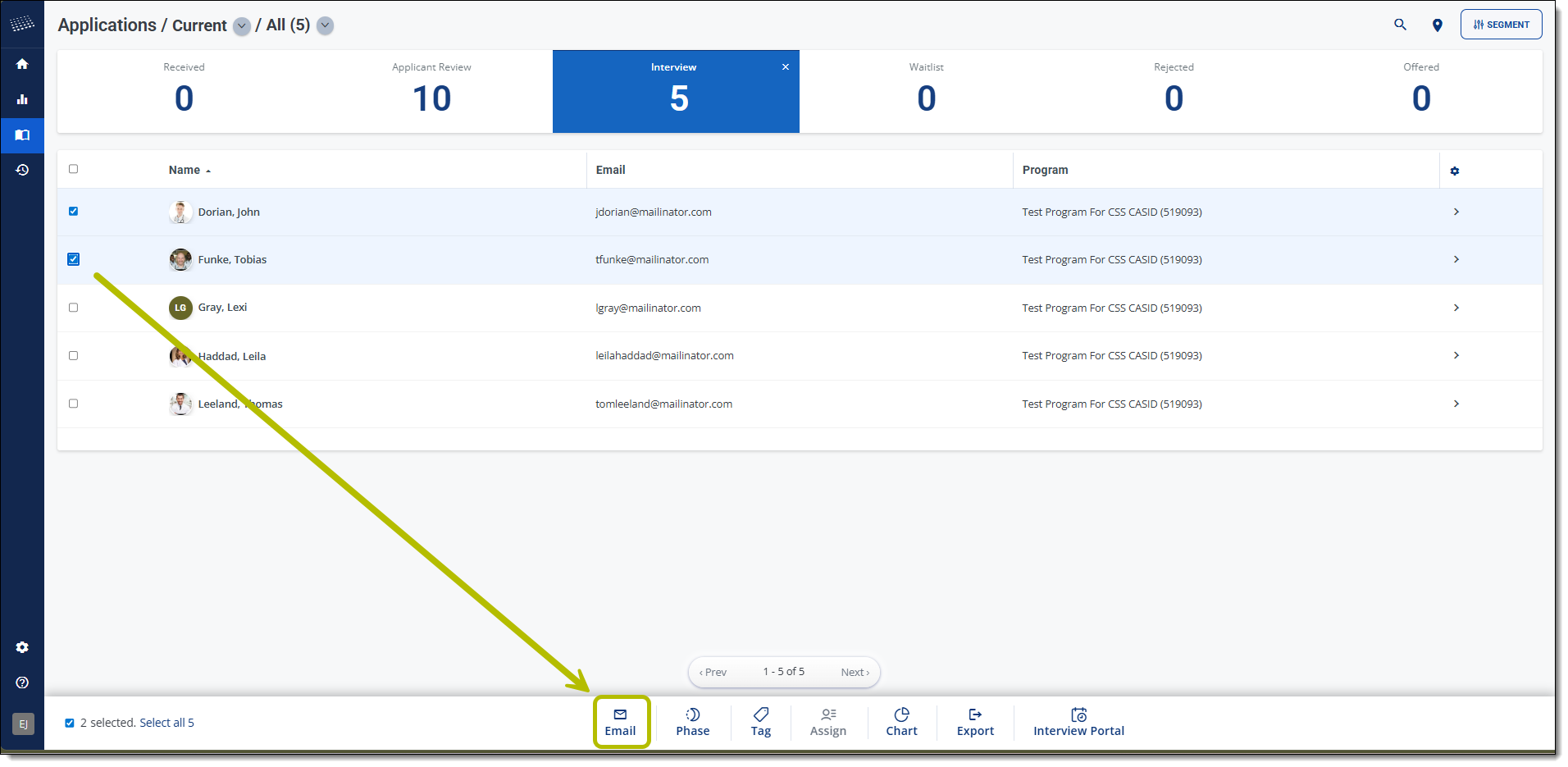
Task: Click the location pin icon
Action: pos(1437,25)
